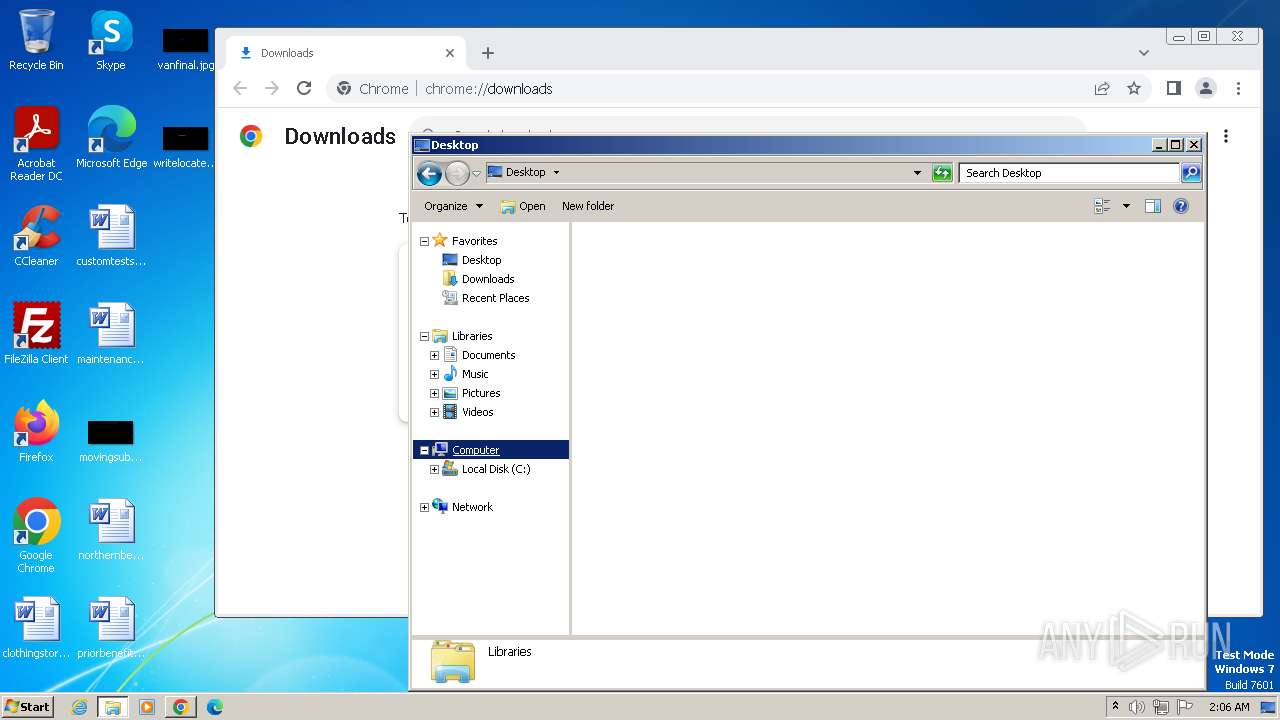
Task: Toggle the Explorer preview pane button
Action: (x=1153, y=206)
